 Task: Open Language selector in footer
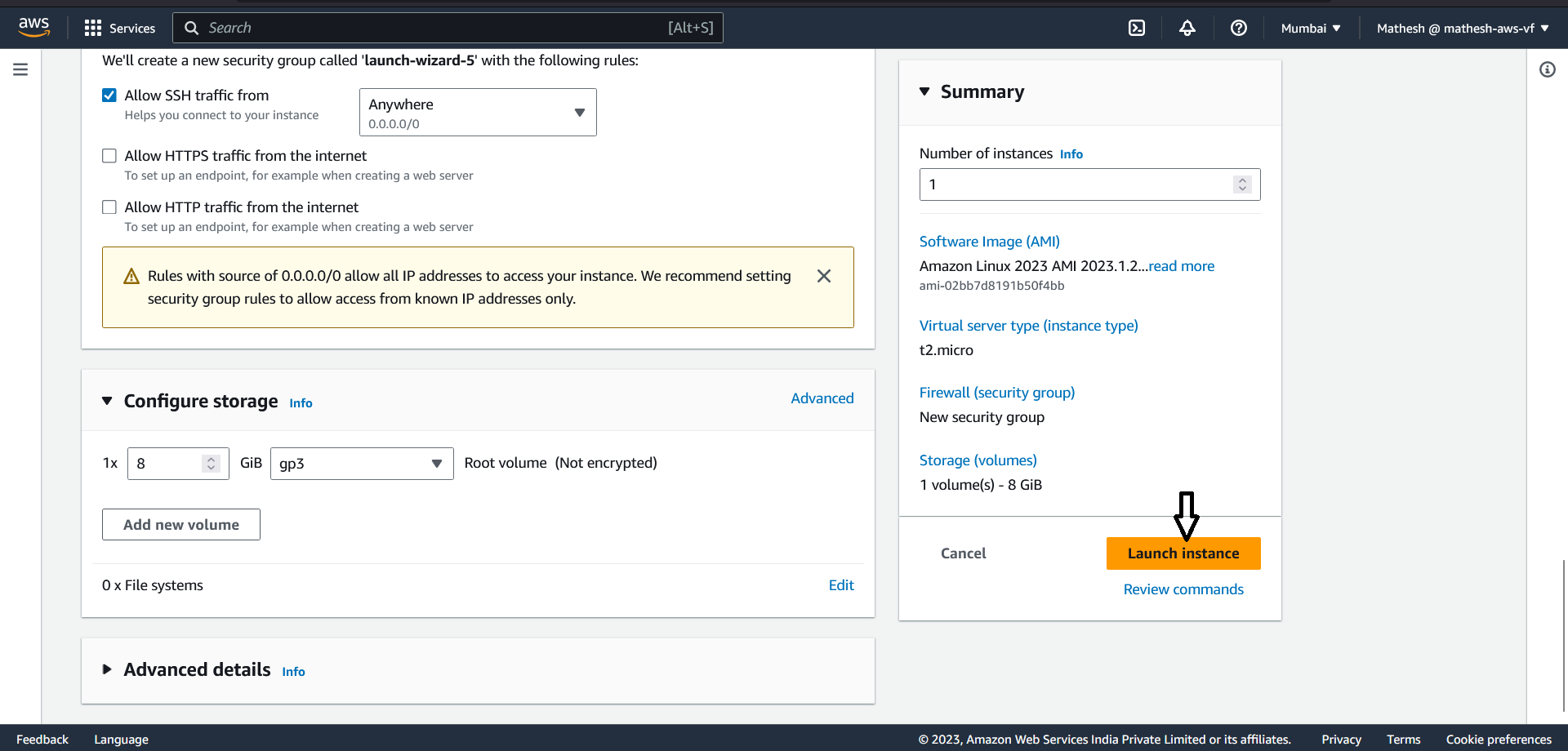(121, 740)
